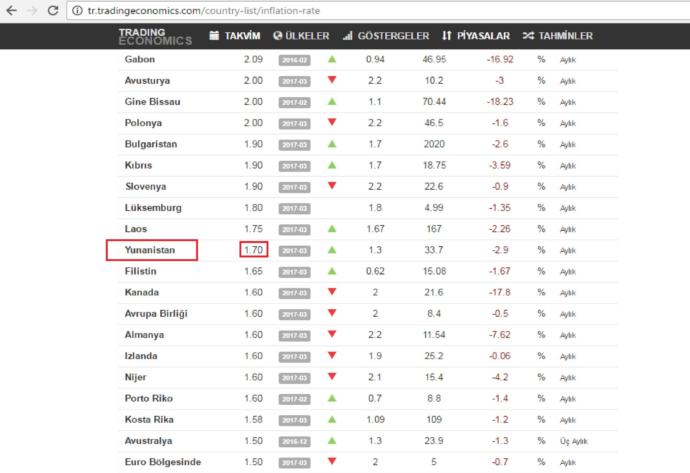Open the Gabon country link
The height and width of the screenshot is (473, 690).
tap(139, 59)
